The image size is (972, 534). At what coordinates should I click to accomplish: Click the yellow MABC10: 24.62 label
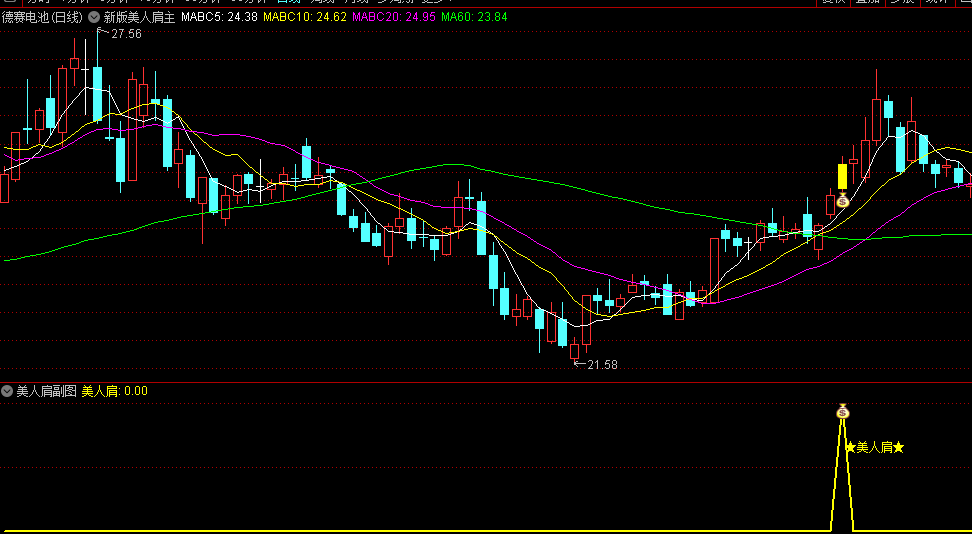click(305, 17)
